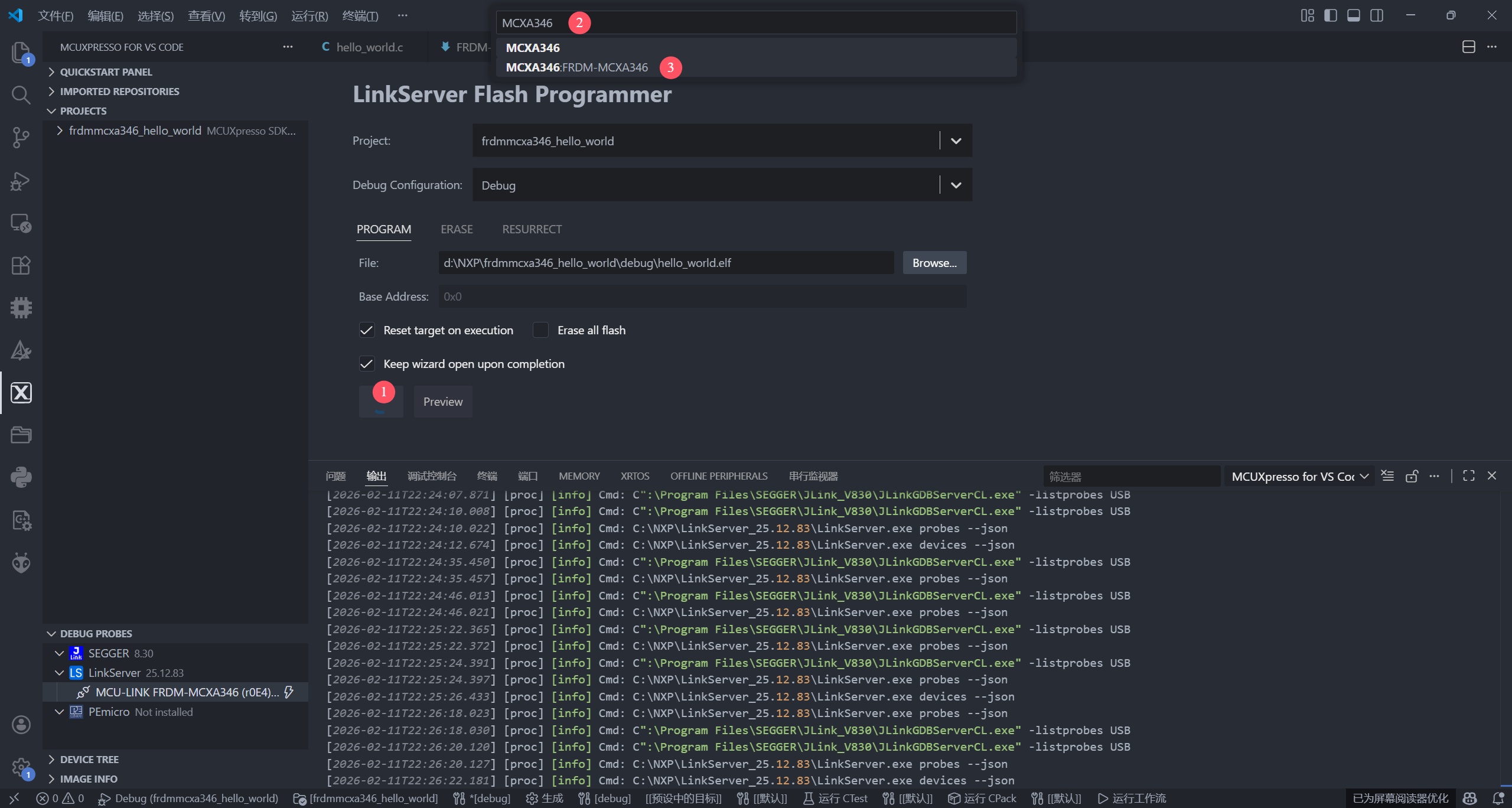Open the 运行(R) menu
This screenshot has height=808, width=1512.
coord(309,15)
